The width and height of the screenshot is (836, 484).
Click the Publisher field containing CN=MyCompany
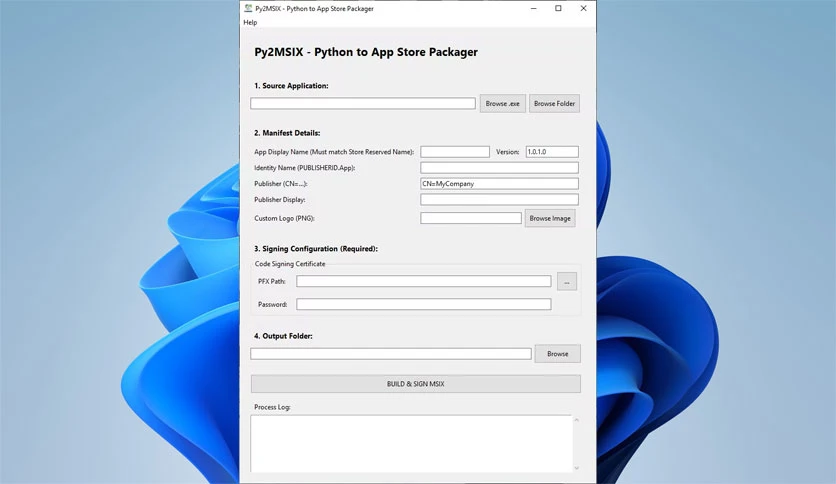pyautogui.click(x=499, y=184)
